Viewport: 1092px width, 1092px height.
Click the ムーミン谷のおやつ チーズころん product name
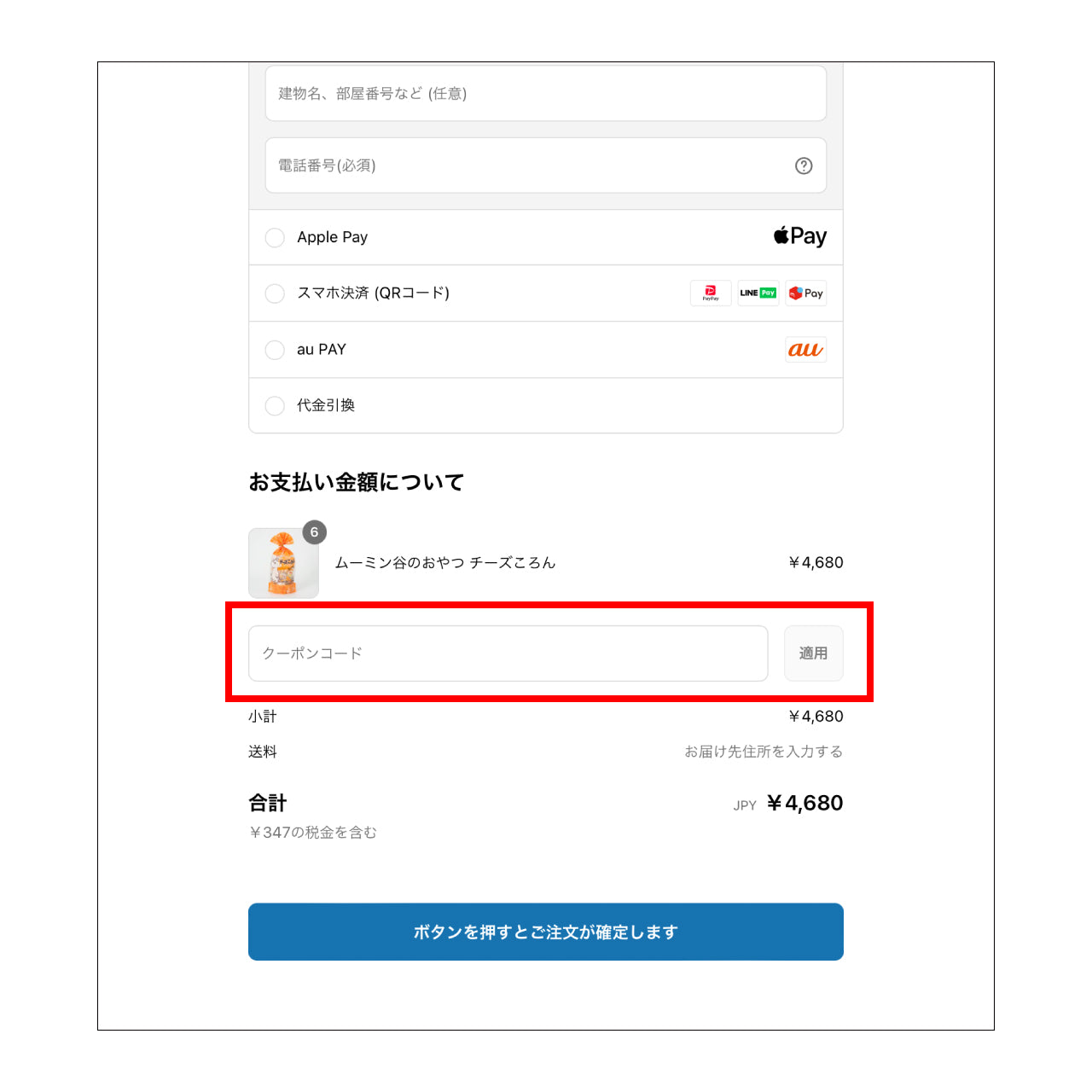click(445, 563)
